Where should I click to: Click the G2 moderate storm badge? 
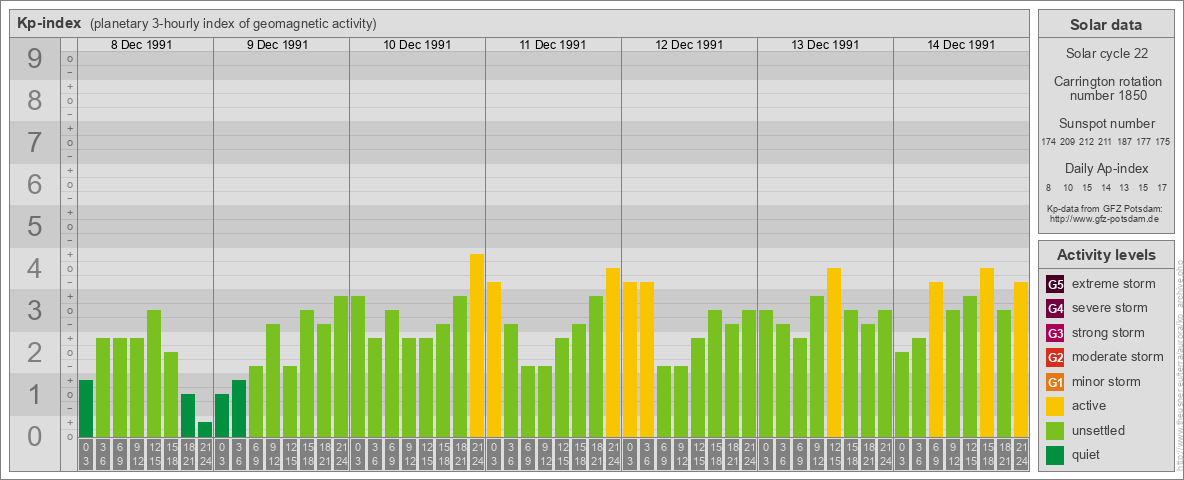tap(1055, 357)
